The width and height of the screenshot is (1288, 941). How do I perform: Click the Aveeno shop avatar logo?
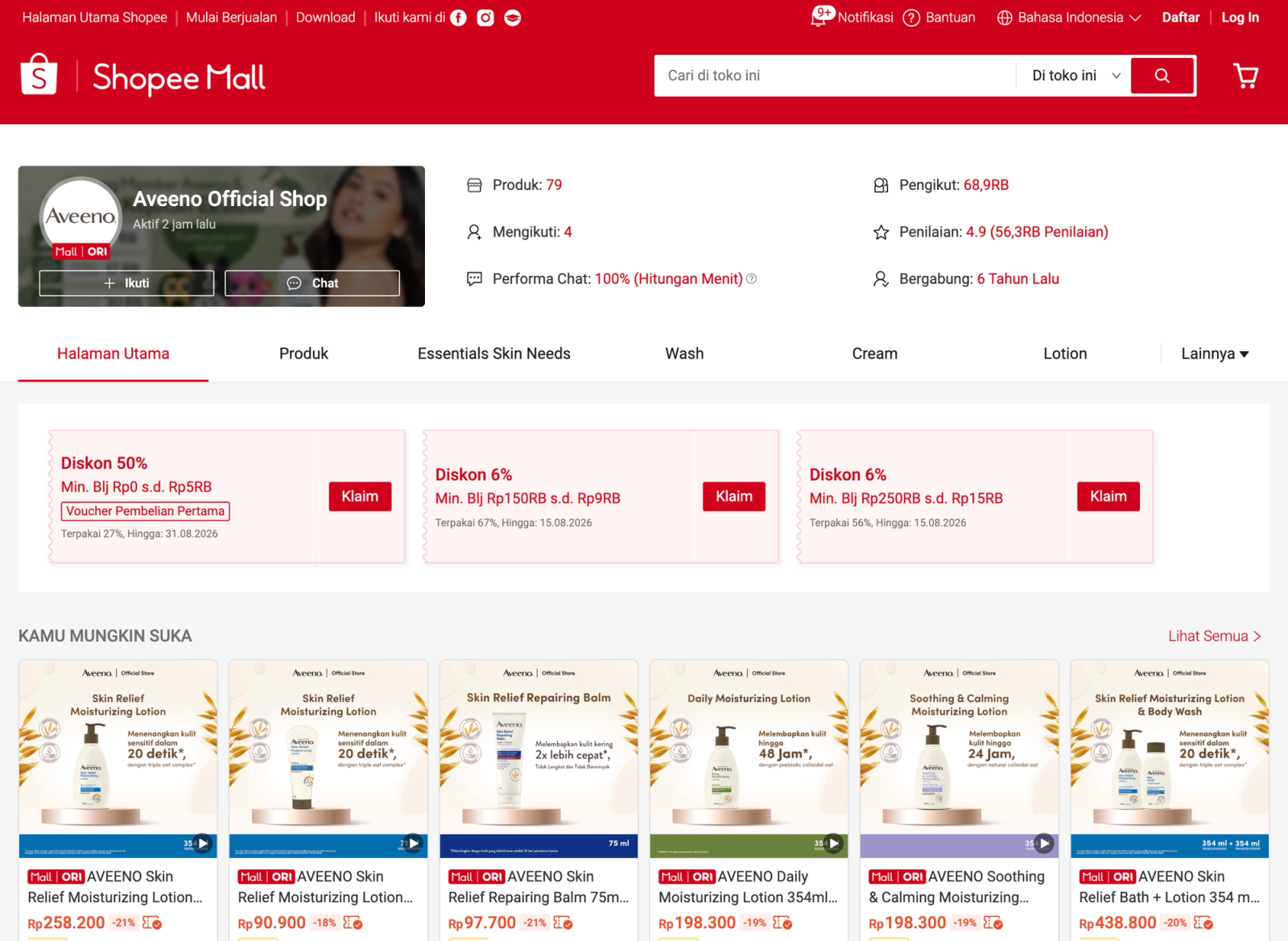point(80,217)
